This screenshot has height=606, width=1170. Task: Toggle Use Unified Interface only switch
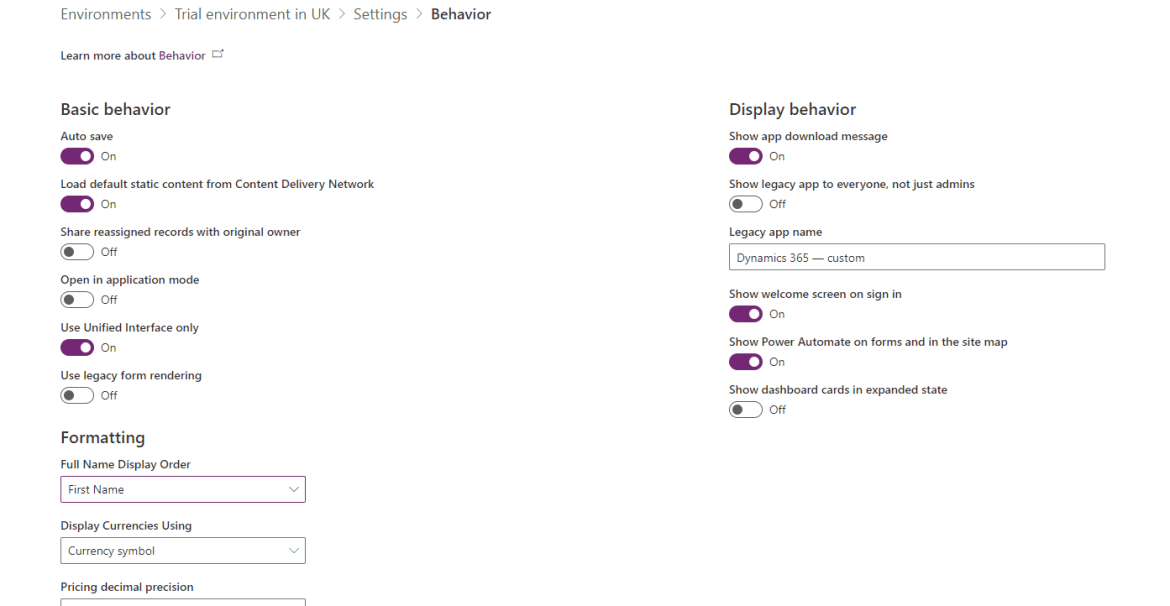77,347
